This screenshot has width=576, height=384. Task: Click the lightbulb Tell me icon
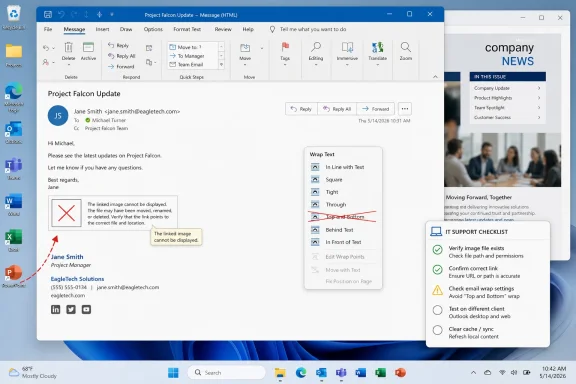(272, 29)
